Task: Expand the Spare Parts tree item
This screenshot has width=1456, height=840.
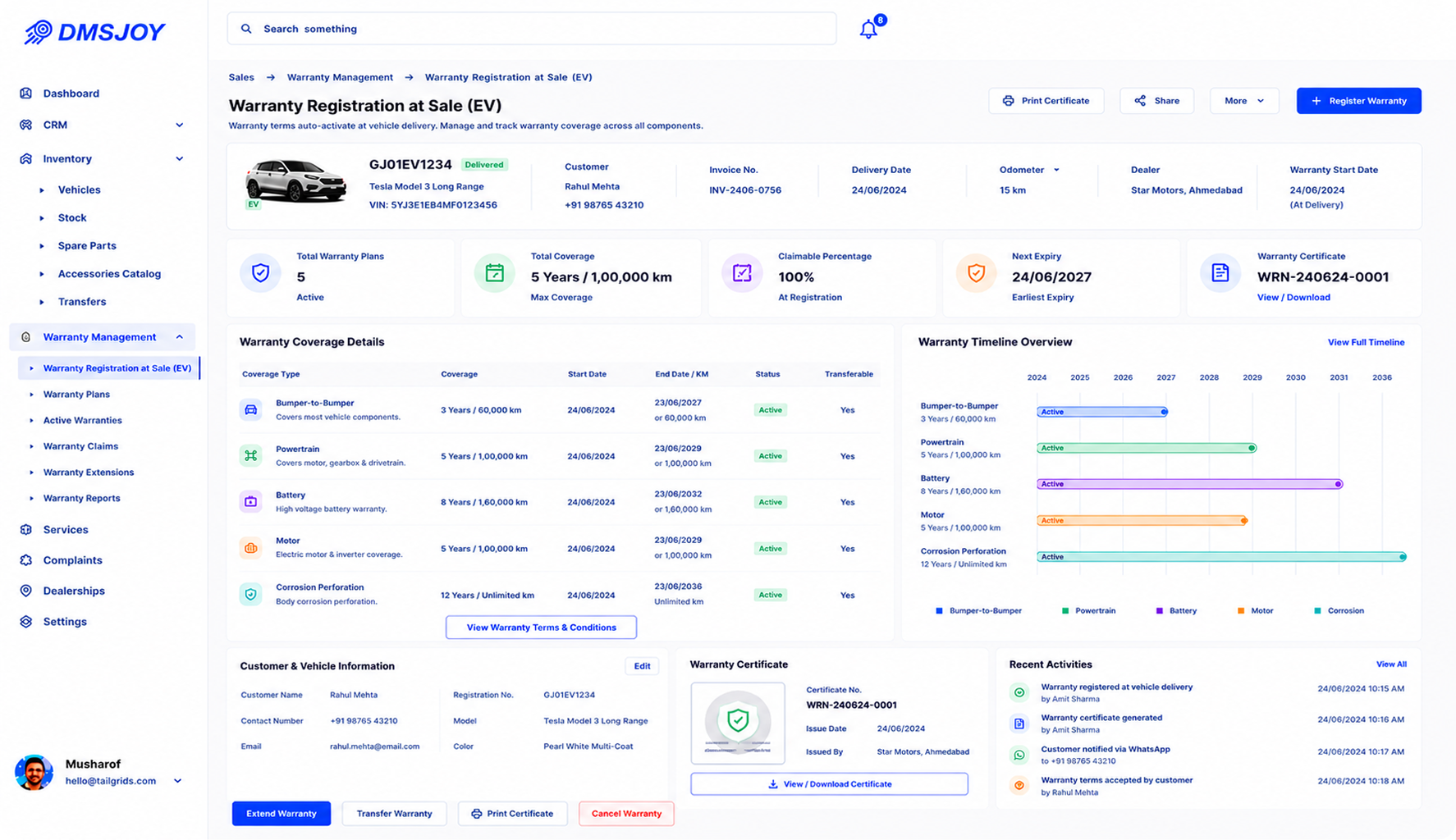Action: coord(42,246)
